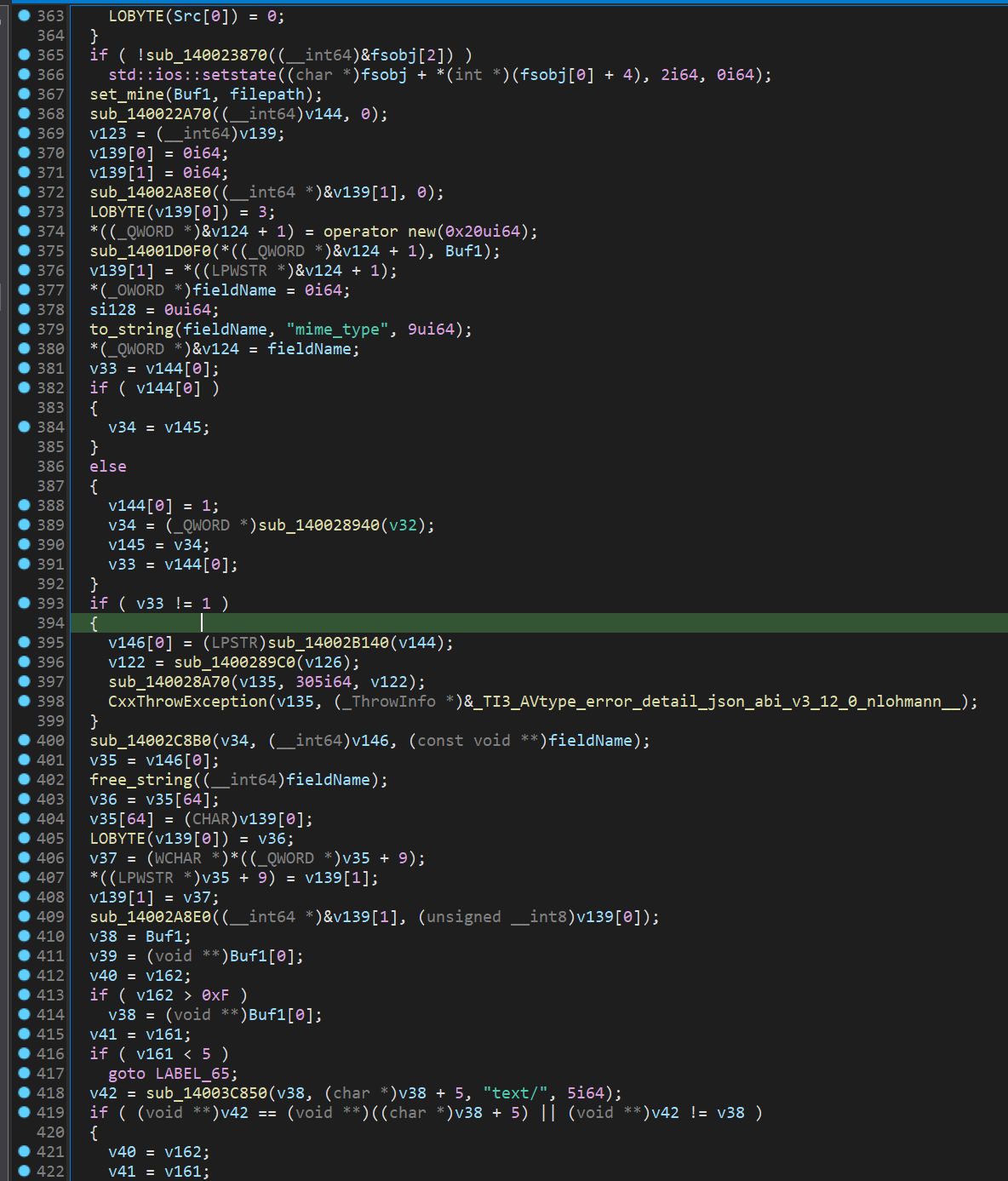
Task: Click variable v122 at start of line 396
Action: pos(127,662)
